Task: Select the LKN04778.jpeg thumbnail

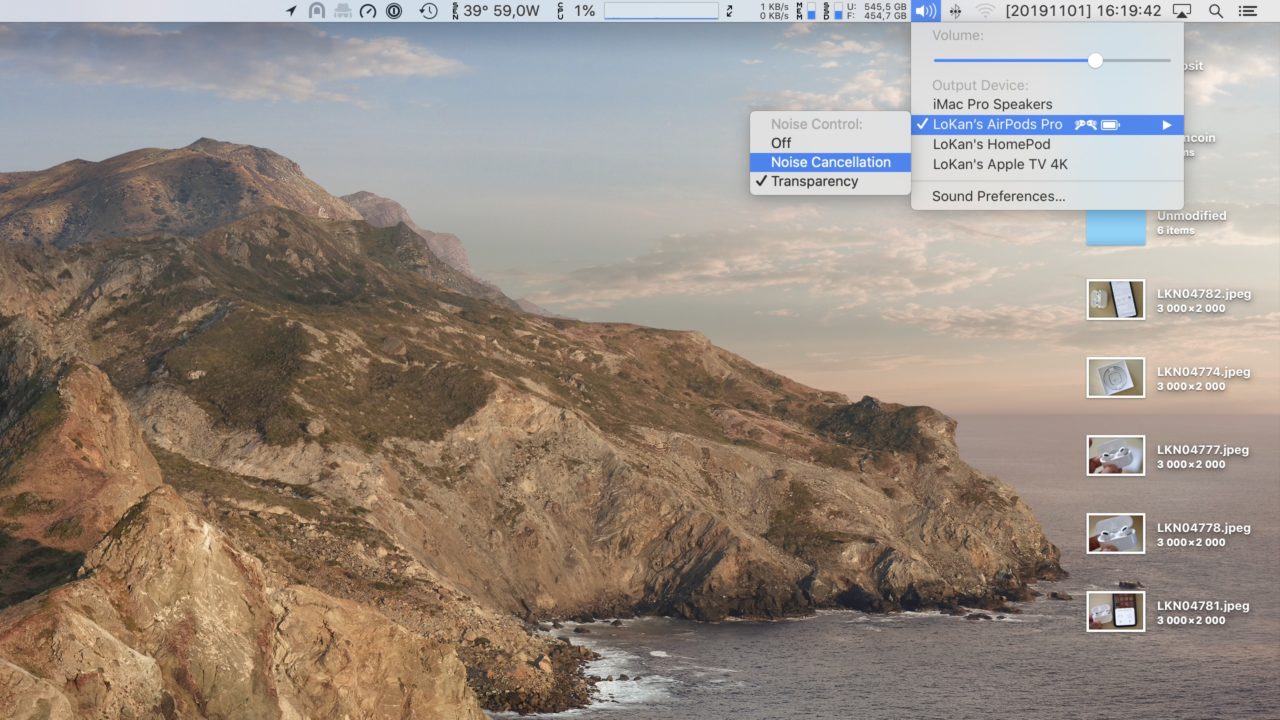Action: (1116, 533)
